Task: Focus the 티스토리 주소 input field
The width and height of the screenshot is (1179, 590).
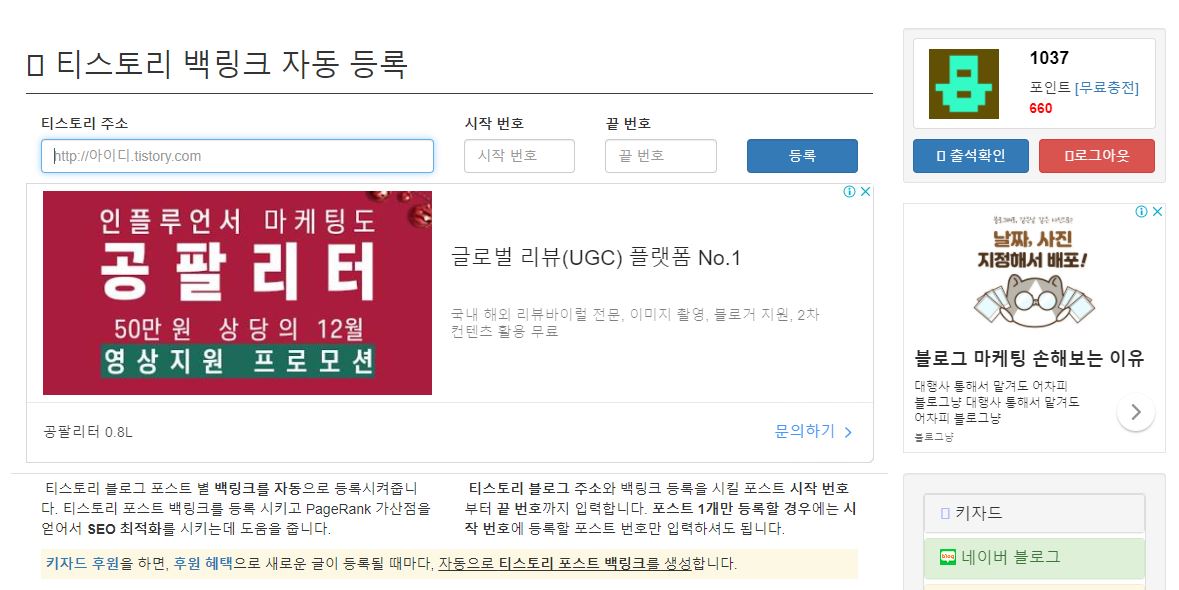Action: 238,156
